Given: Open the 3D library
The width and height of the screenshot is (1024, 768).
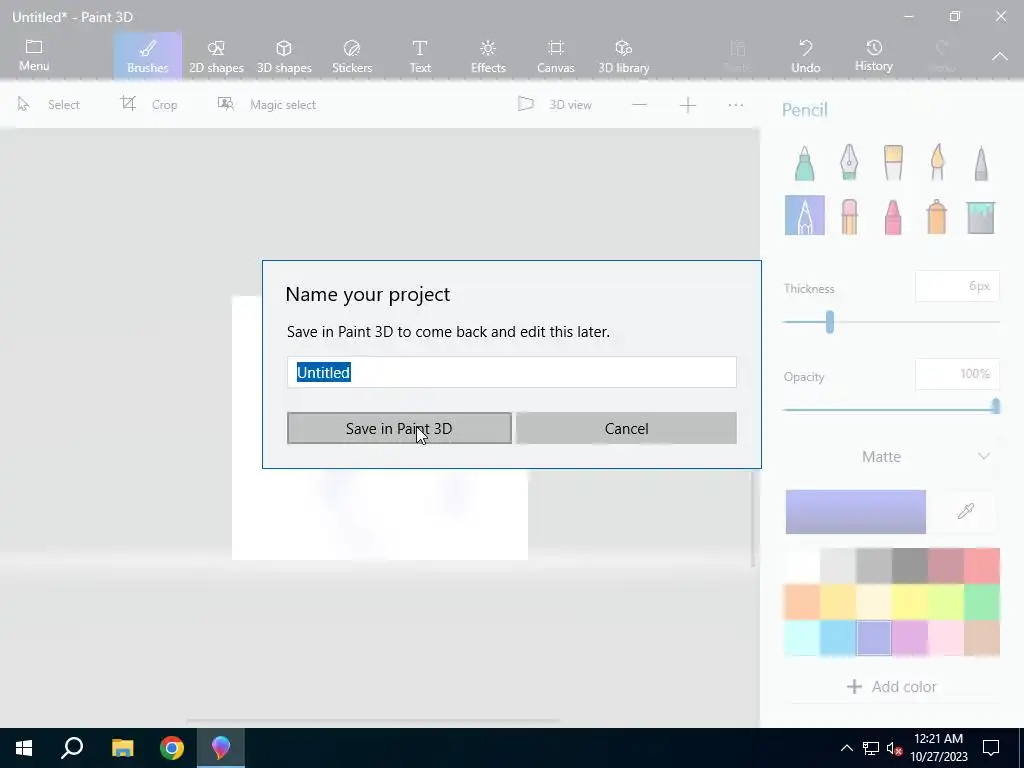Looking at the screenshot, I should (624, 56).
